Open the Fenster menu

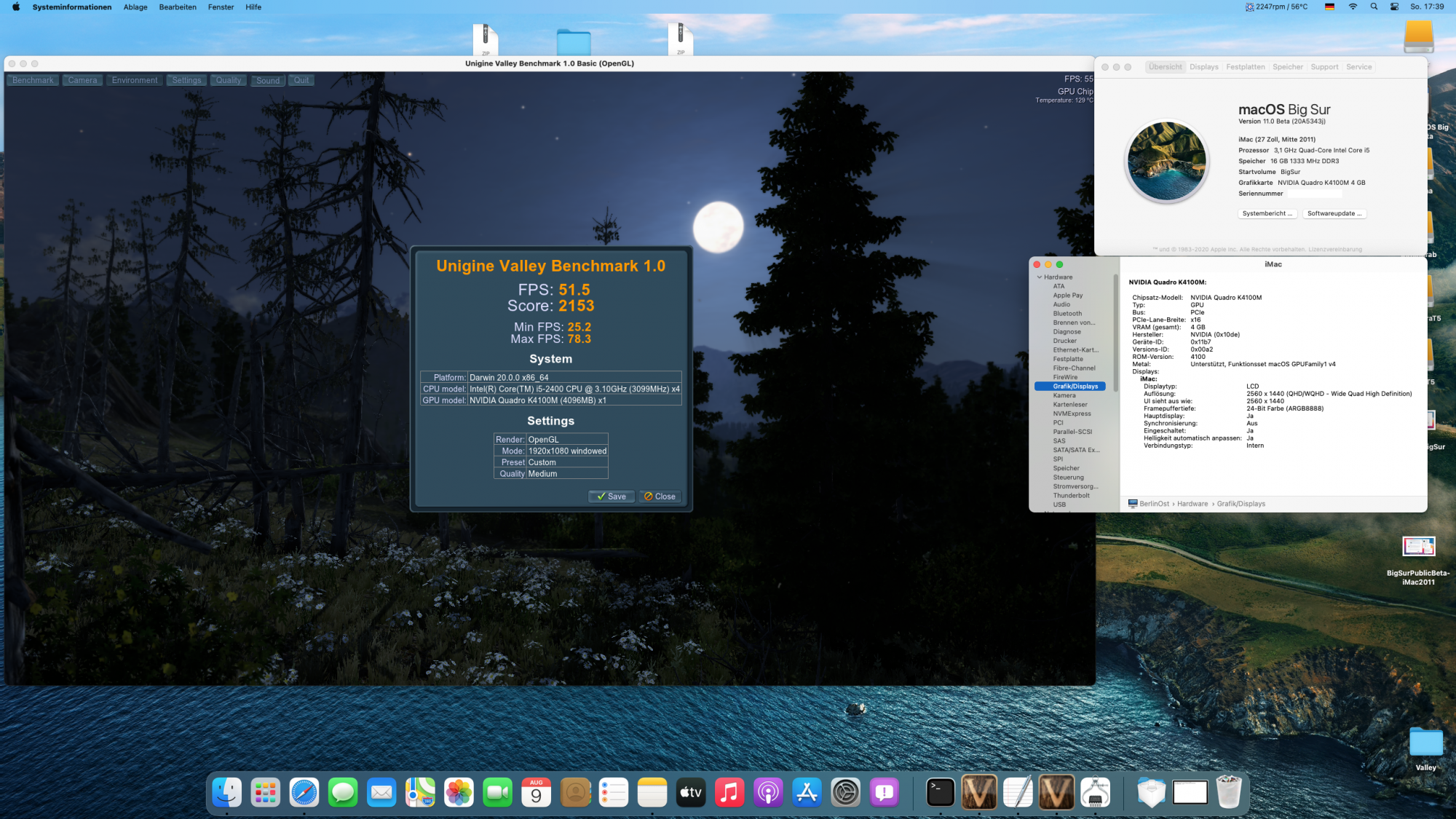(221, 7)
